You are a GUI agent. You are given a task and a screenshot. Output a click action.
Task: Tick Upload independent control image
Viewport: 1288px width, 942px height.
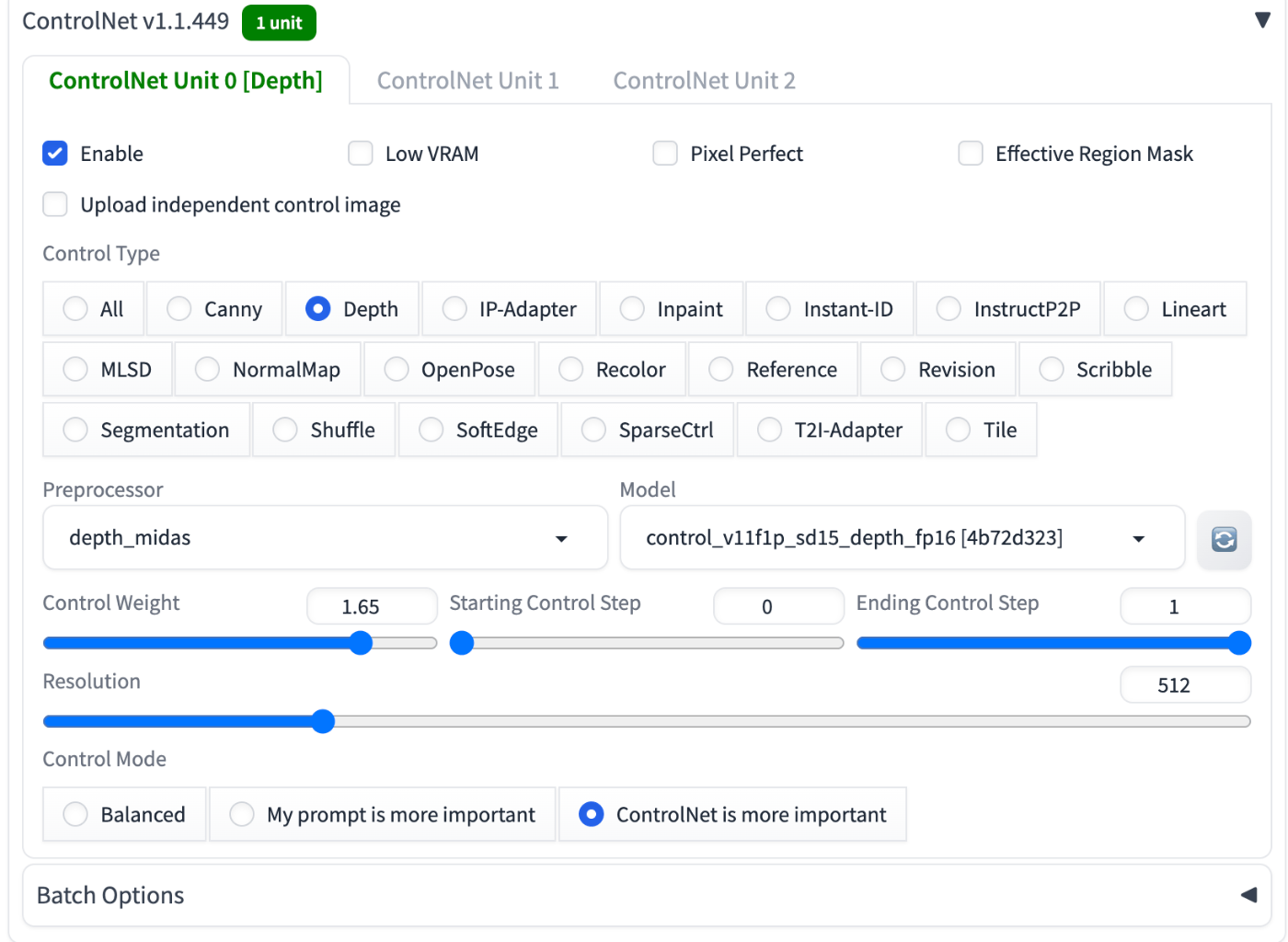pos(55,204)
